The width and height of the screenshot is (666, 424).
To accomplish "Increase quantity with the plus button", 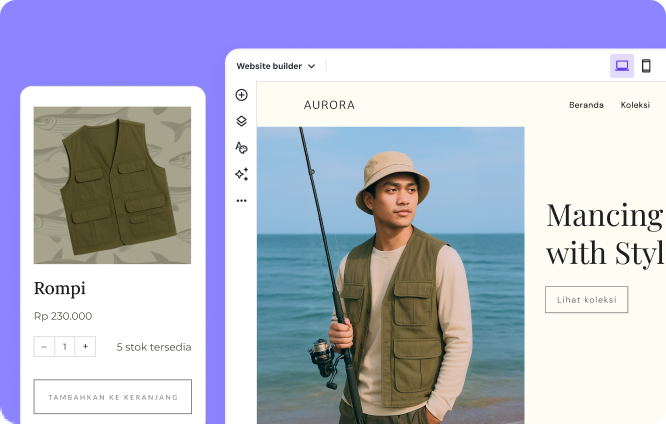I will click(86, 347).
